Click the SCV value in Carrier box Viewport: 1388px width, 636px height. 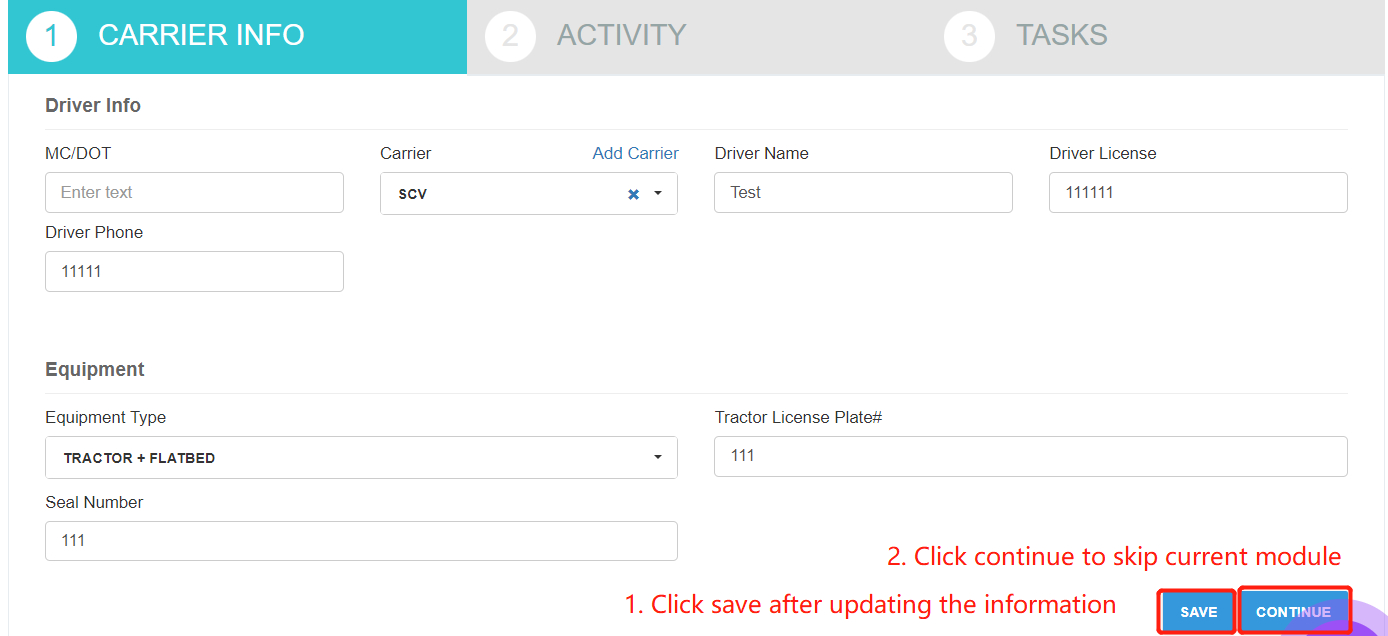pos(413,194)
